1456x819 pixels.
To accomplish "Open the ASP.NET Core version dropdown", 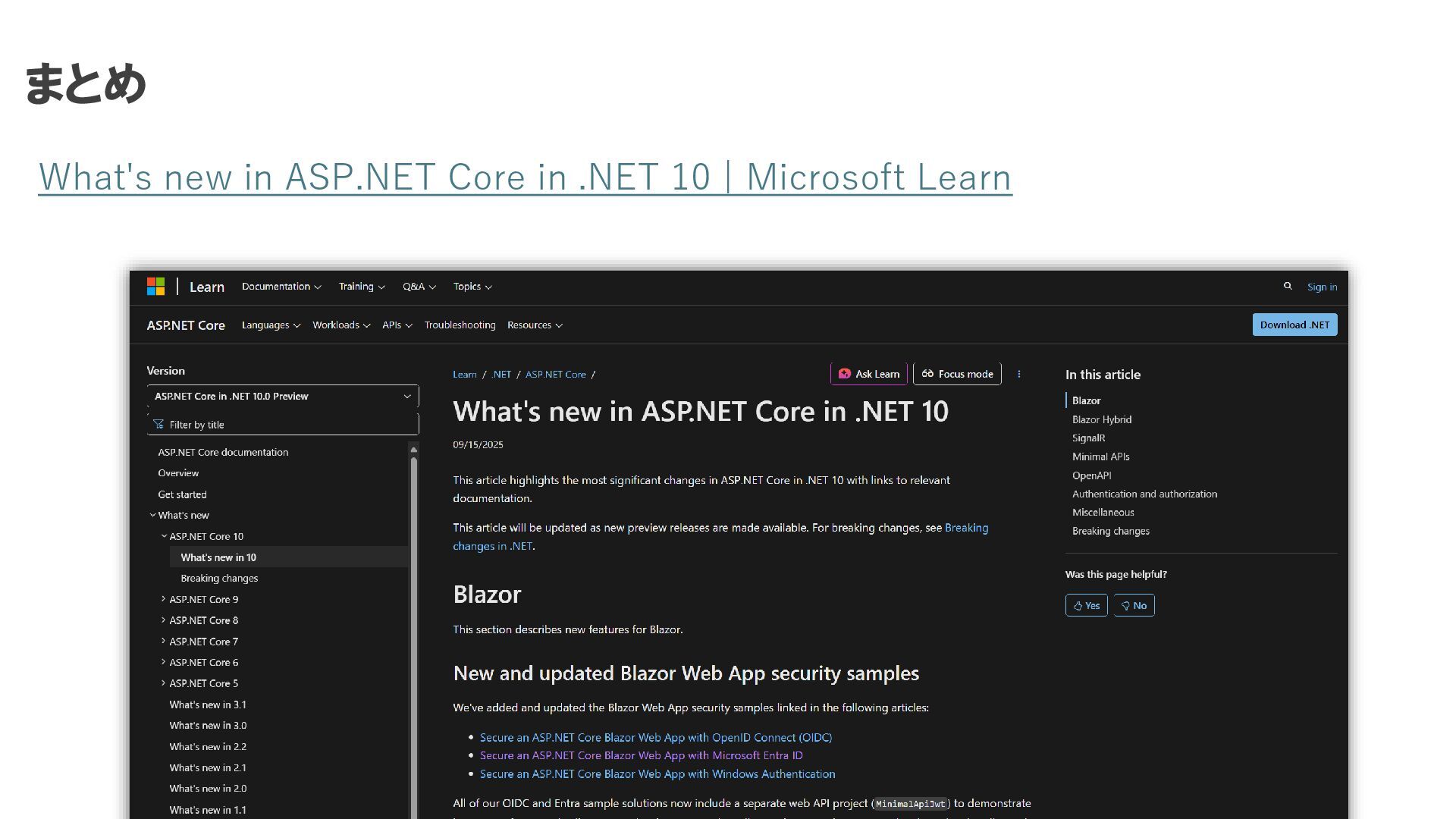I will [282, 396].
